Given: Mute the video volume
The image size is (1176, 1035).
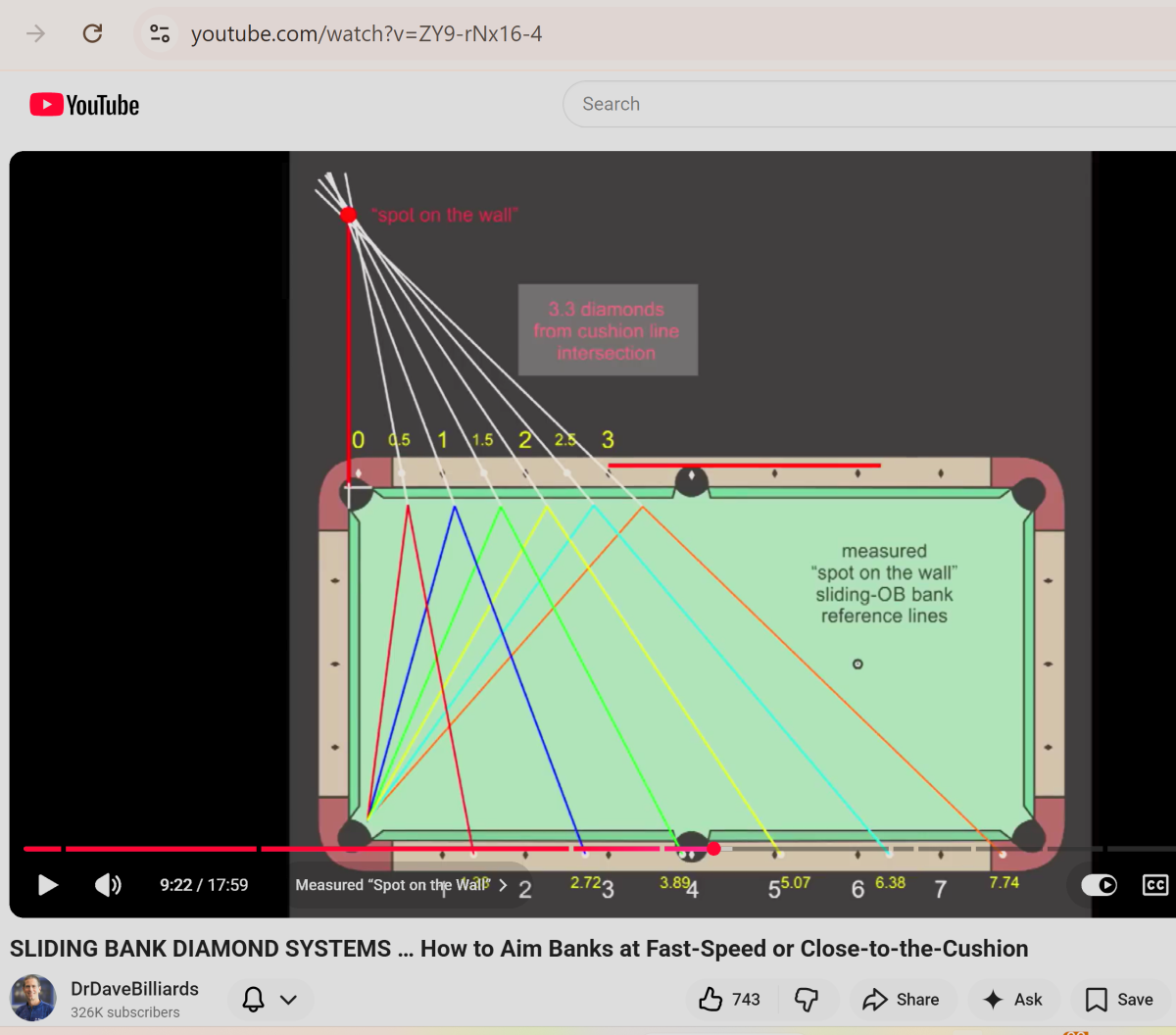Looking at the screenshot, I should [x=108, y=885].
